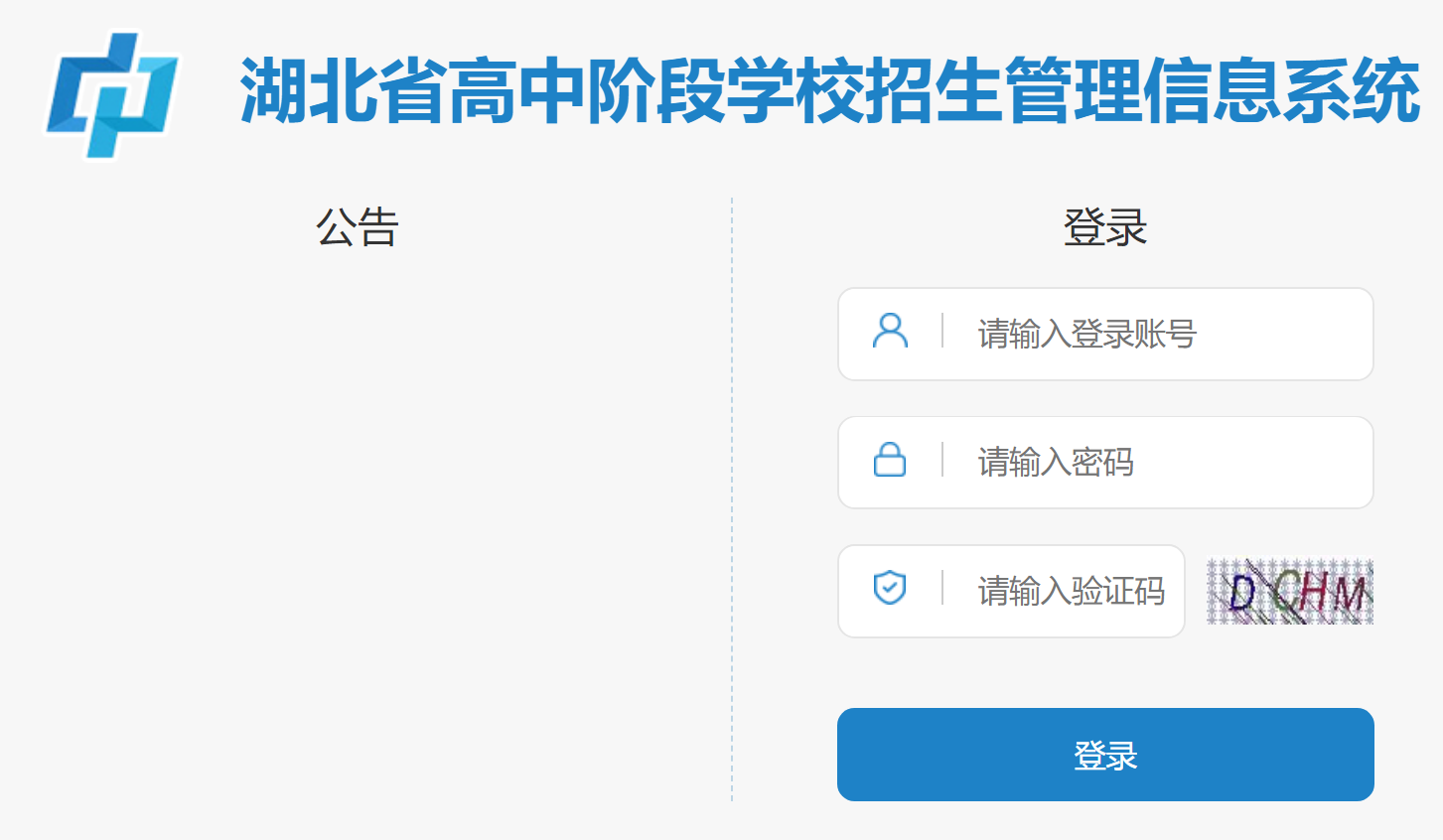Click the 登录 heading above the form
1443x840 pixels.
[x=1105, y=227]
